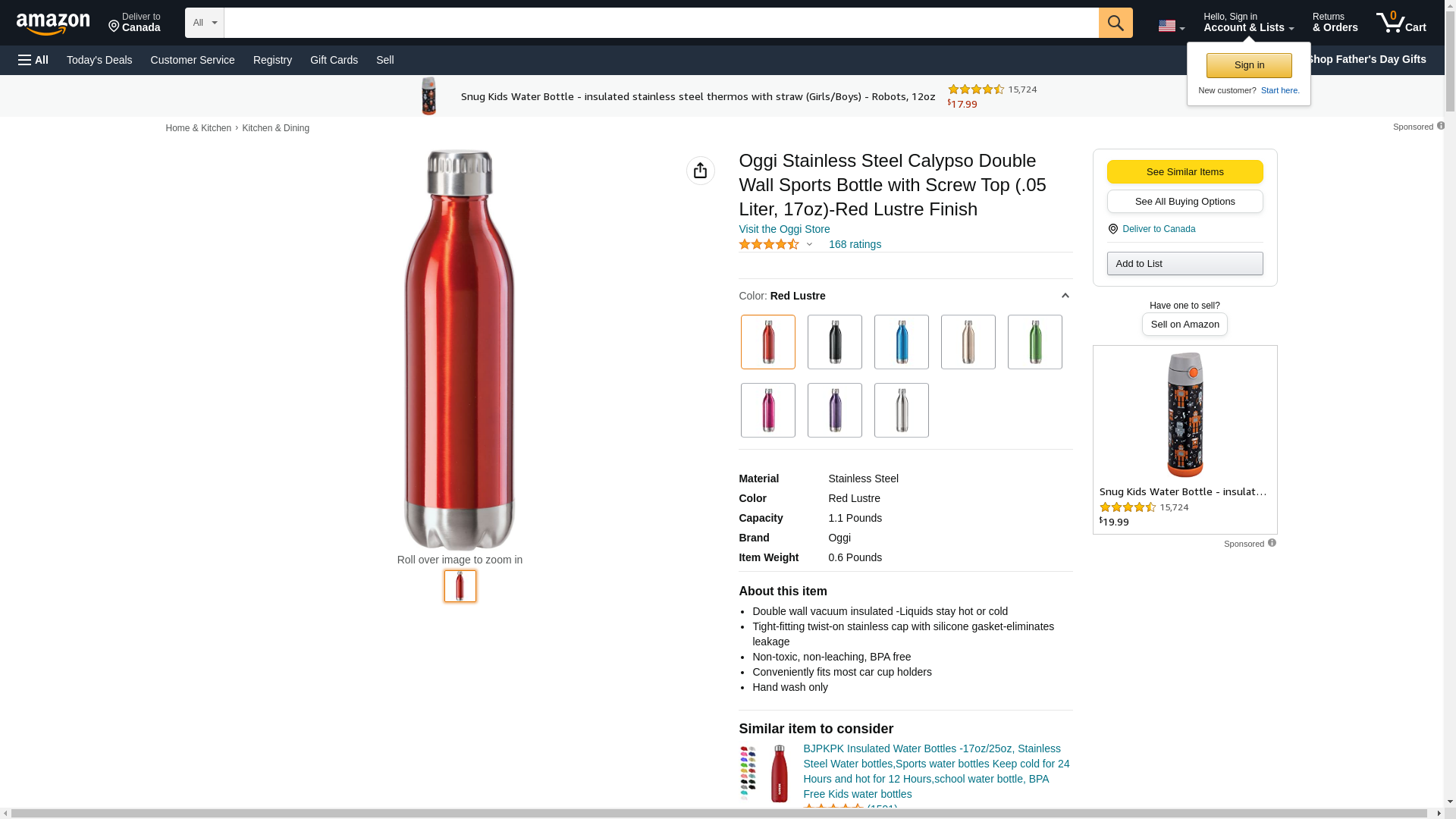This screenshot has width=1456, height=819.
Task: Expand the star rating breakdown popover
Action: (809, 244)
